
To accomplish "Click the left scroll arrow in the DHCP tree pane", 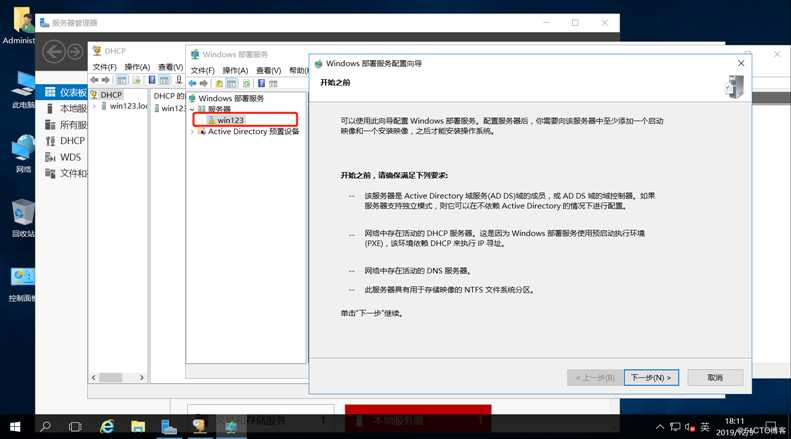I will 94,377.
